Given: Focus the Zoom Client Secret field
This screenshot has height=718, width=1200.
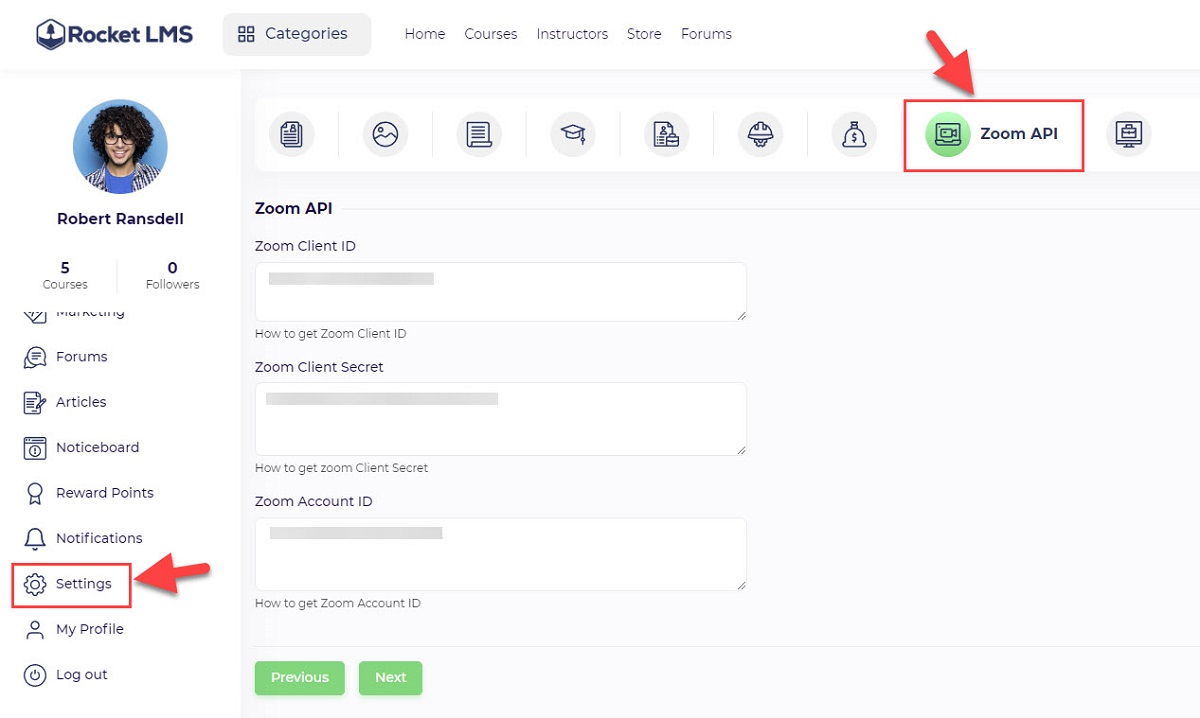Looking at the screenshot, I should coord(500,419).
